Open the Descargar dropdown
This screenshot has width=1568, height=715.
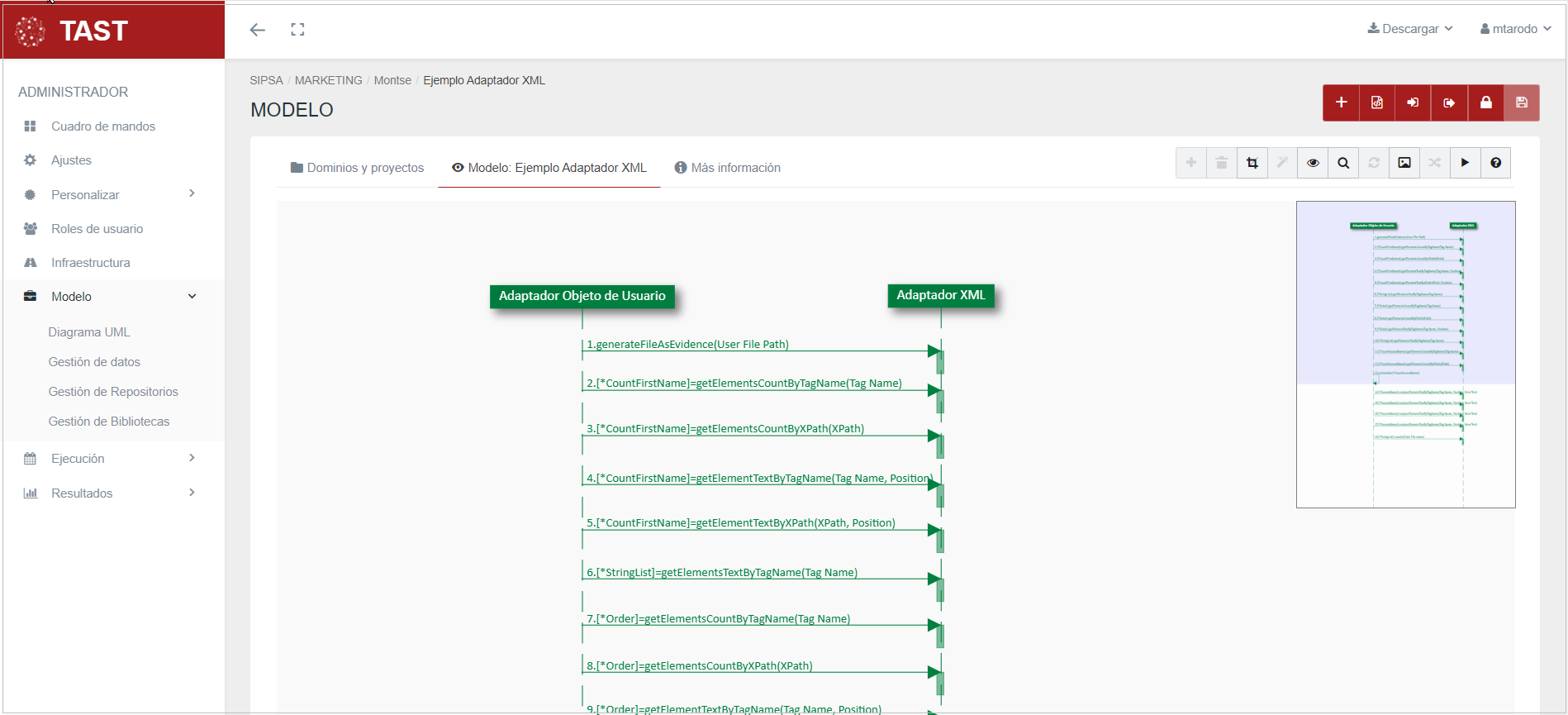(1410, 29)
